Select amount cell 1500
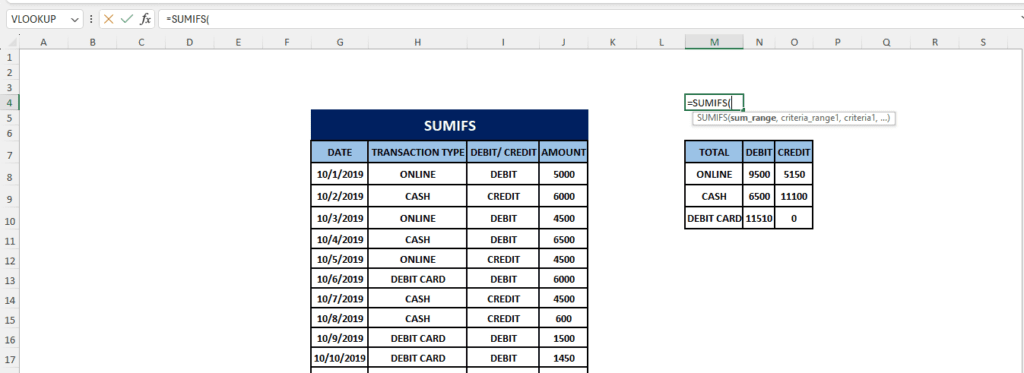 [x=564, y=338]
